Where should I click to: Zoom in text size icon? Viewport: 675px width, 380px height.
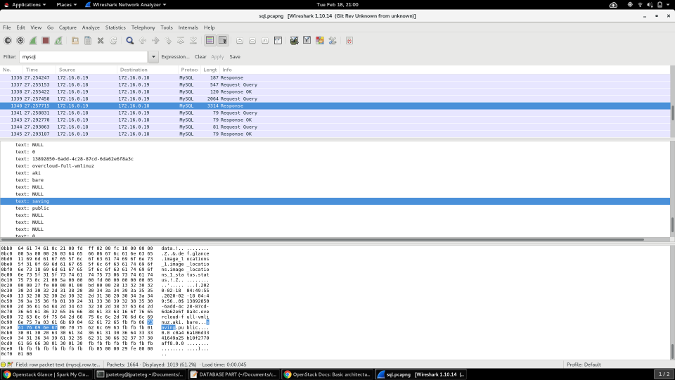(239, 40)
